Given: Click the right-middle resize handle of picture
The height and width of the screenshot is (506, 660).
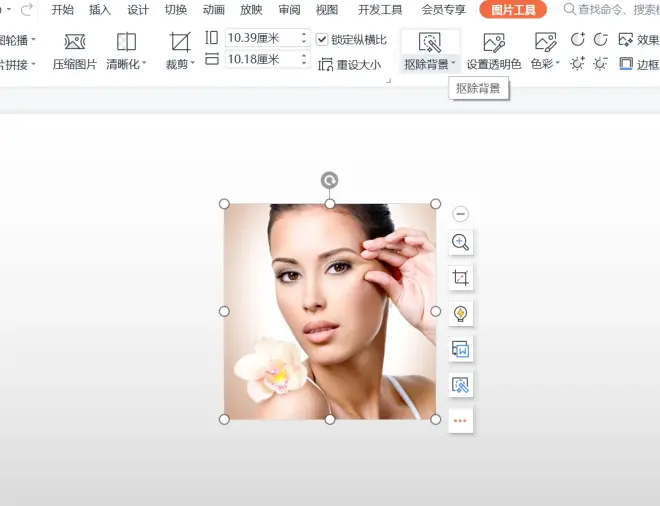Looking at the screenshot, I should 436,312.
